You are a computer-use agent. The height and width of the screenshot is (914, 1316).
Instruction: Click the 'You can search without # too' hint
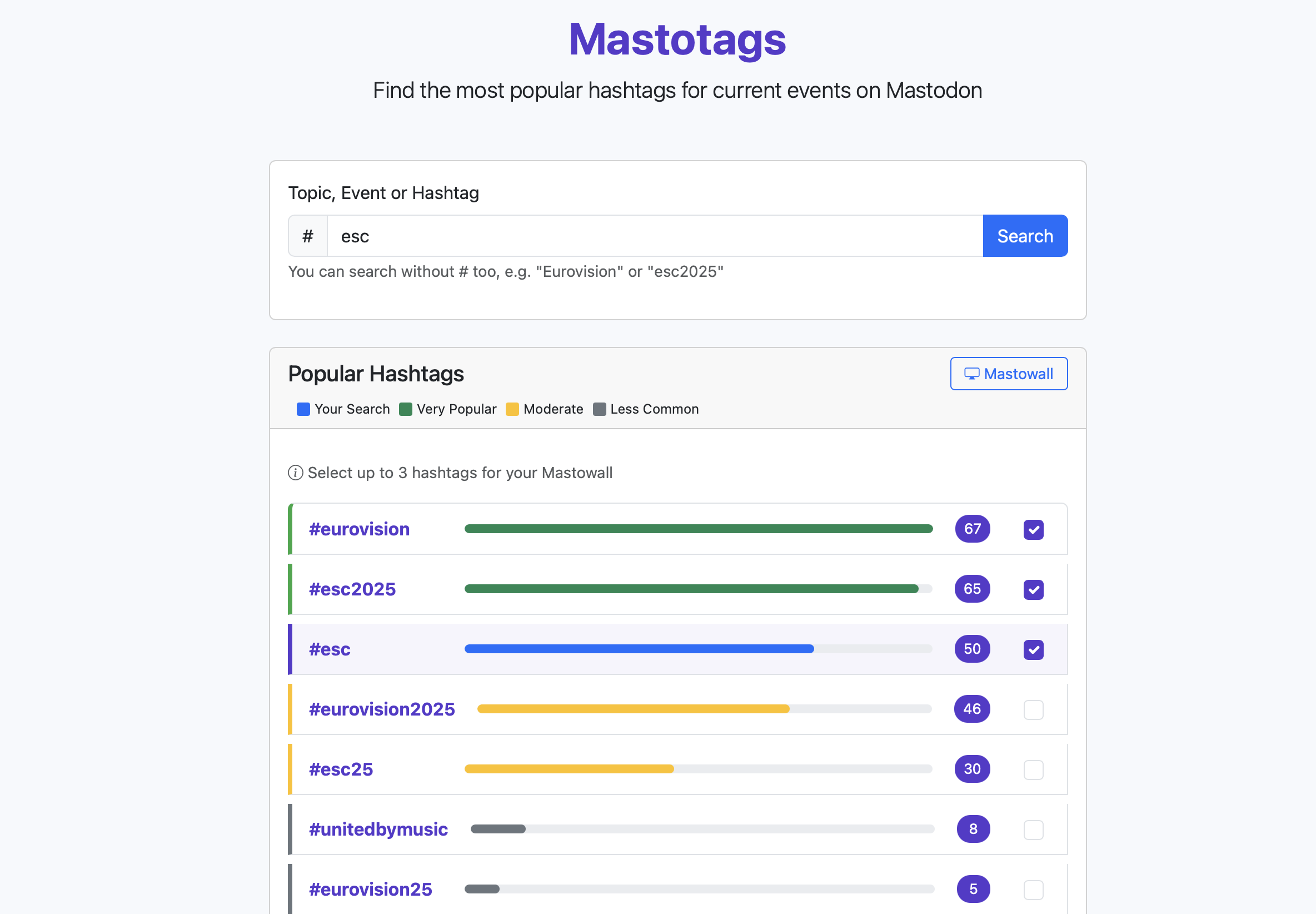pos(506,271)
